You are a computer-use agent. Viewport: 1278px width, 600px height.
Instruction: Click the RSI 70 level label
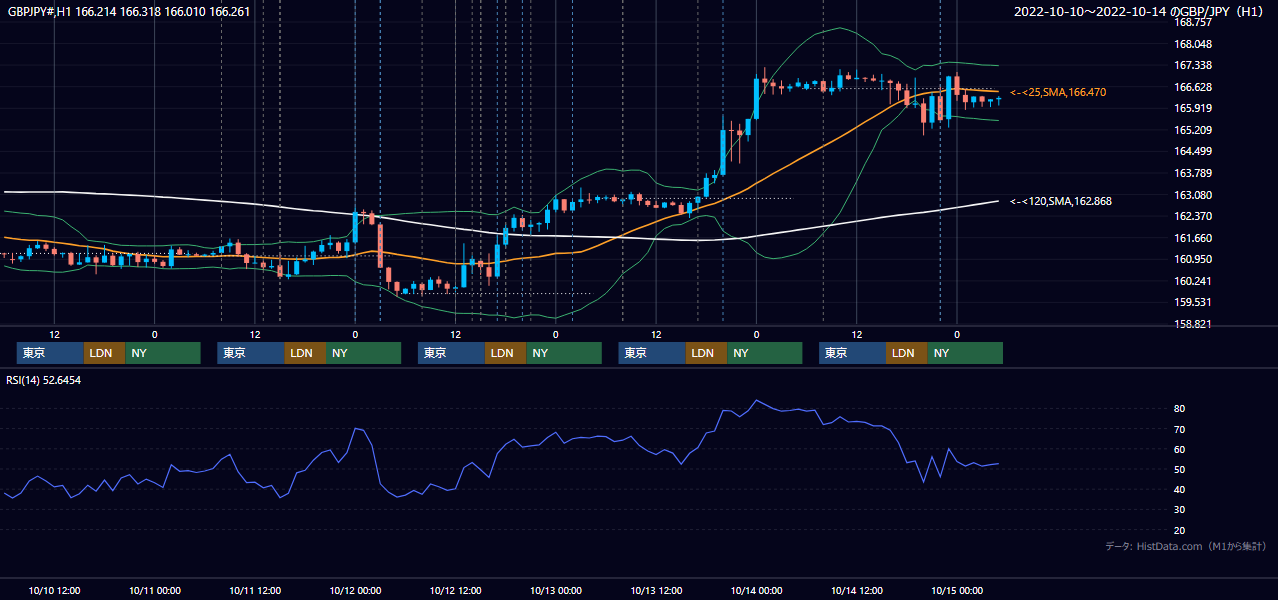pyautogui.click(x=1179, y=429)
